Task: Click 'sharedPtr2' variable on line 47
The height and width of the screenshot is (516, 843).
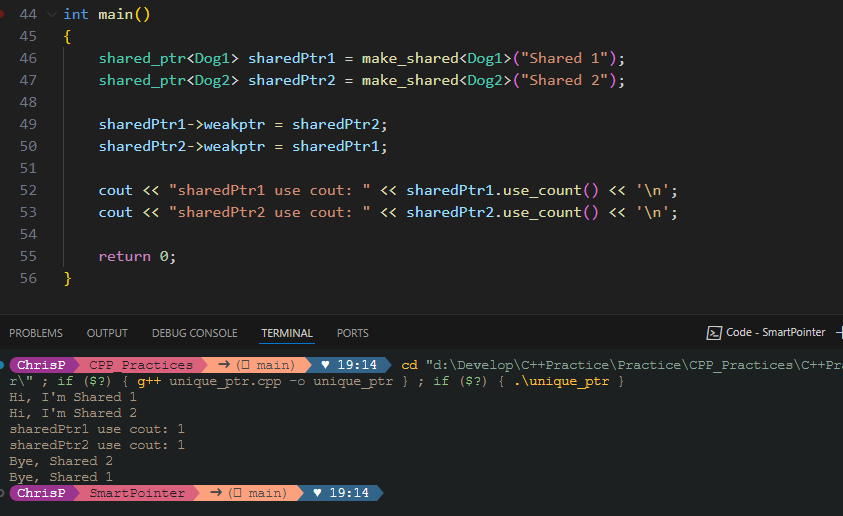Action: tap(291, 80)
